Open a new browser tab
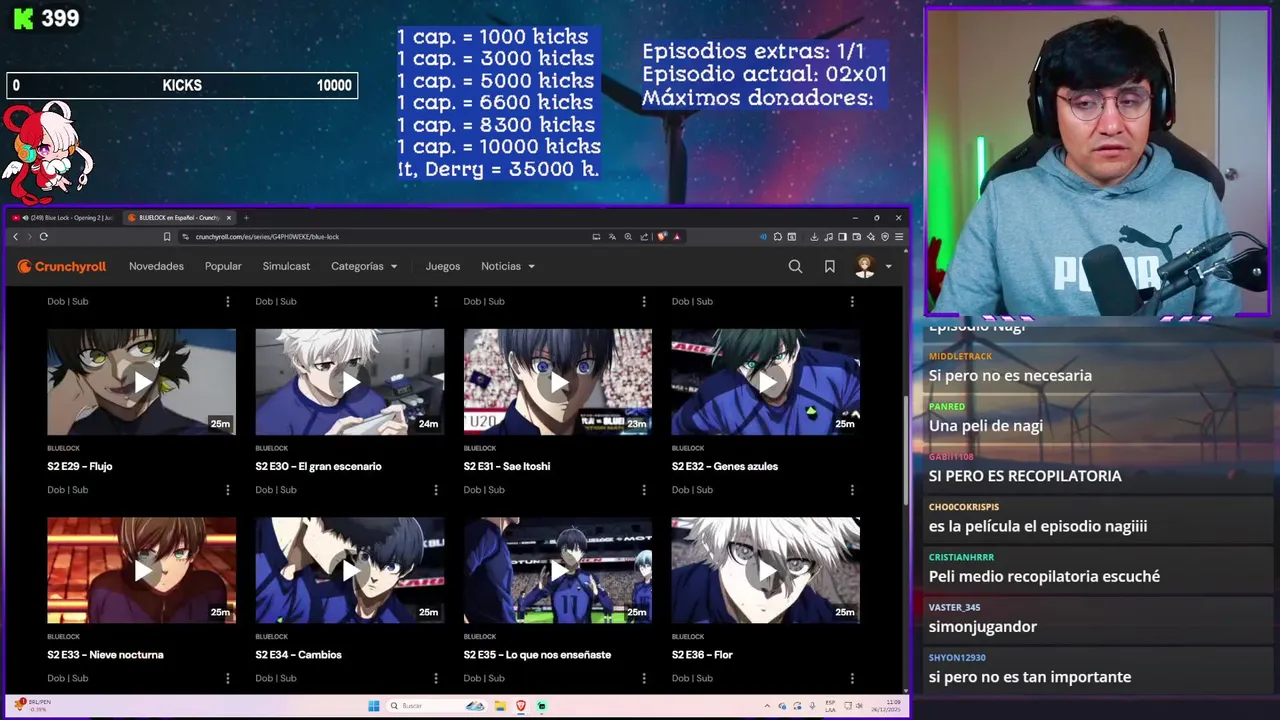This screenshot has width=1280, height=720. [x=246, y=218]
